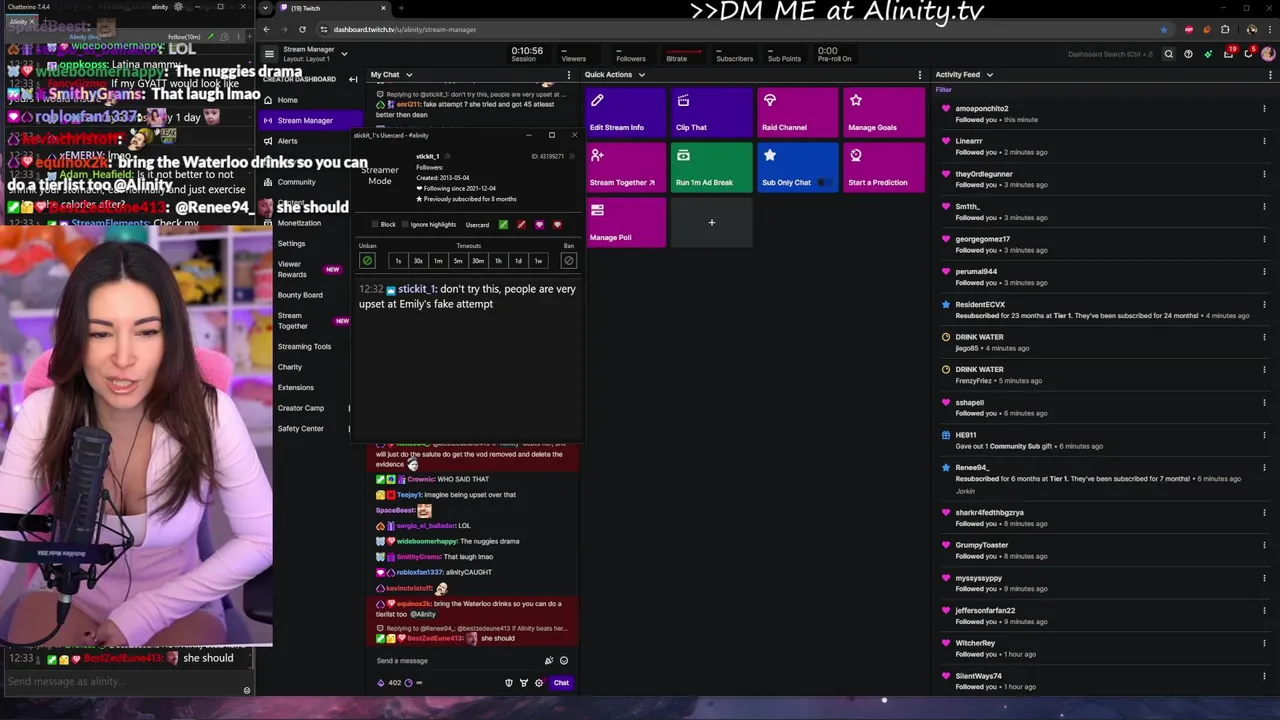This screenshot has width=1280, height=720.
Task: Open the browser extensions puzzle icon
Action: point(1225,29)
